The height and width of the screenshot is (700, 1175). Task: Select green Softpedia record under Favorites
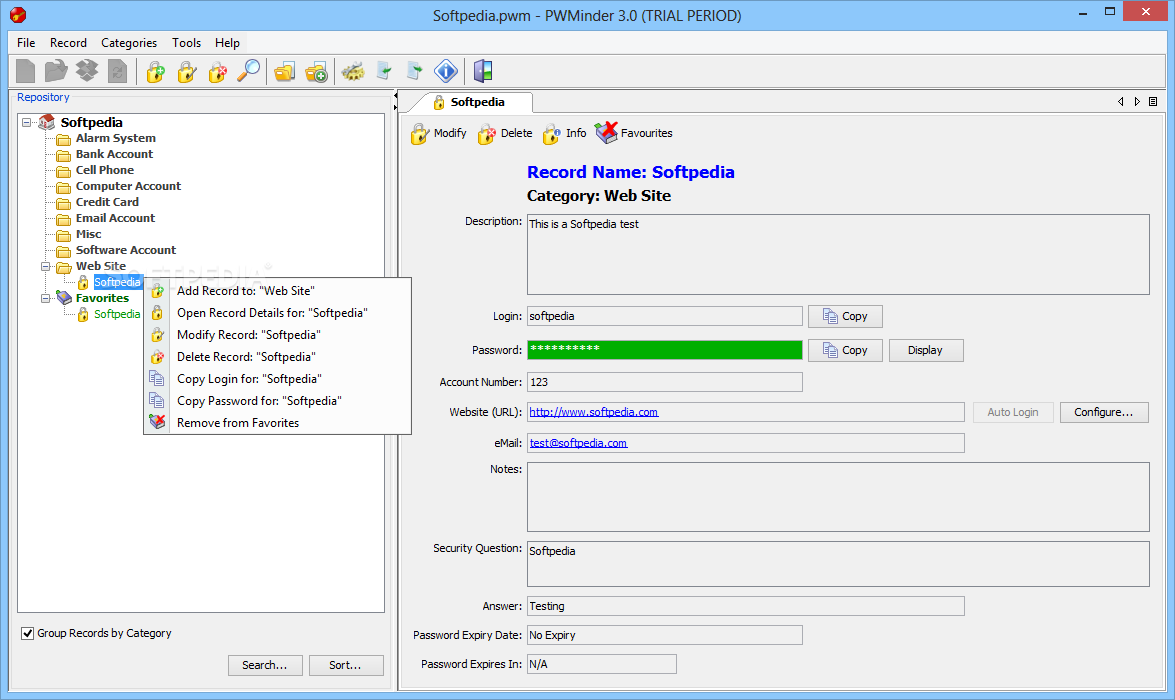117,314
